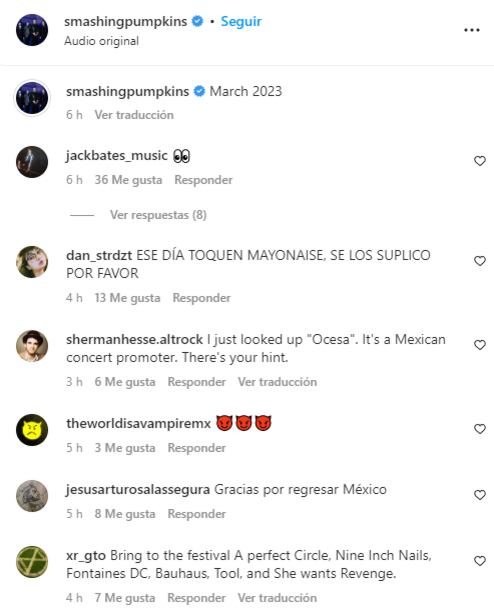Tap heart on theworldisavampiremx's comment

(x=480, y=429)
